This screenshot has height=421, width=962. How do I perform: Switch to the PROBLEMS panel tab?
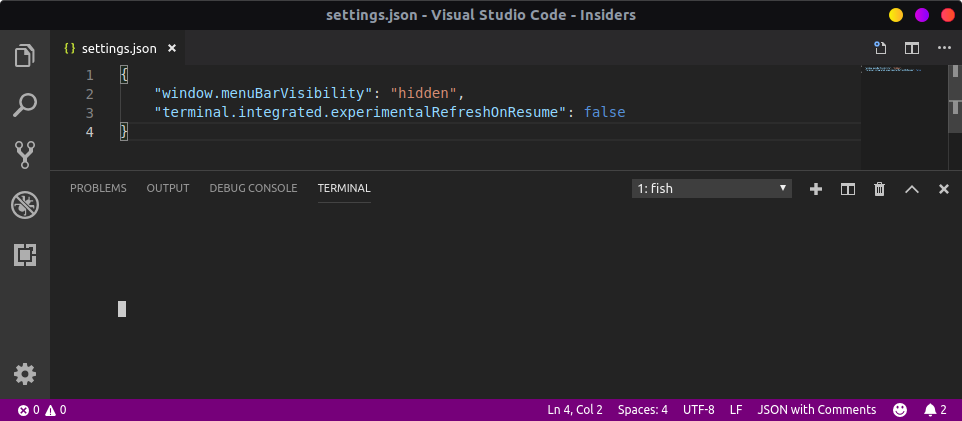(98, 188)
